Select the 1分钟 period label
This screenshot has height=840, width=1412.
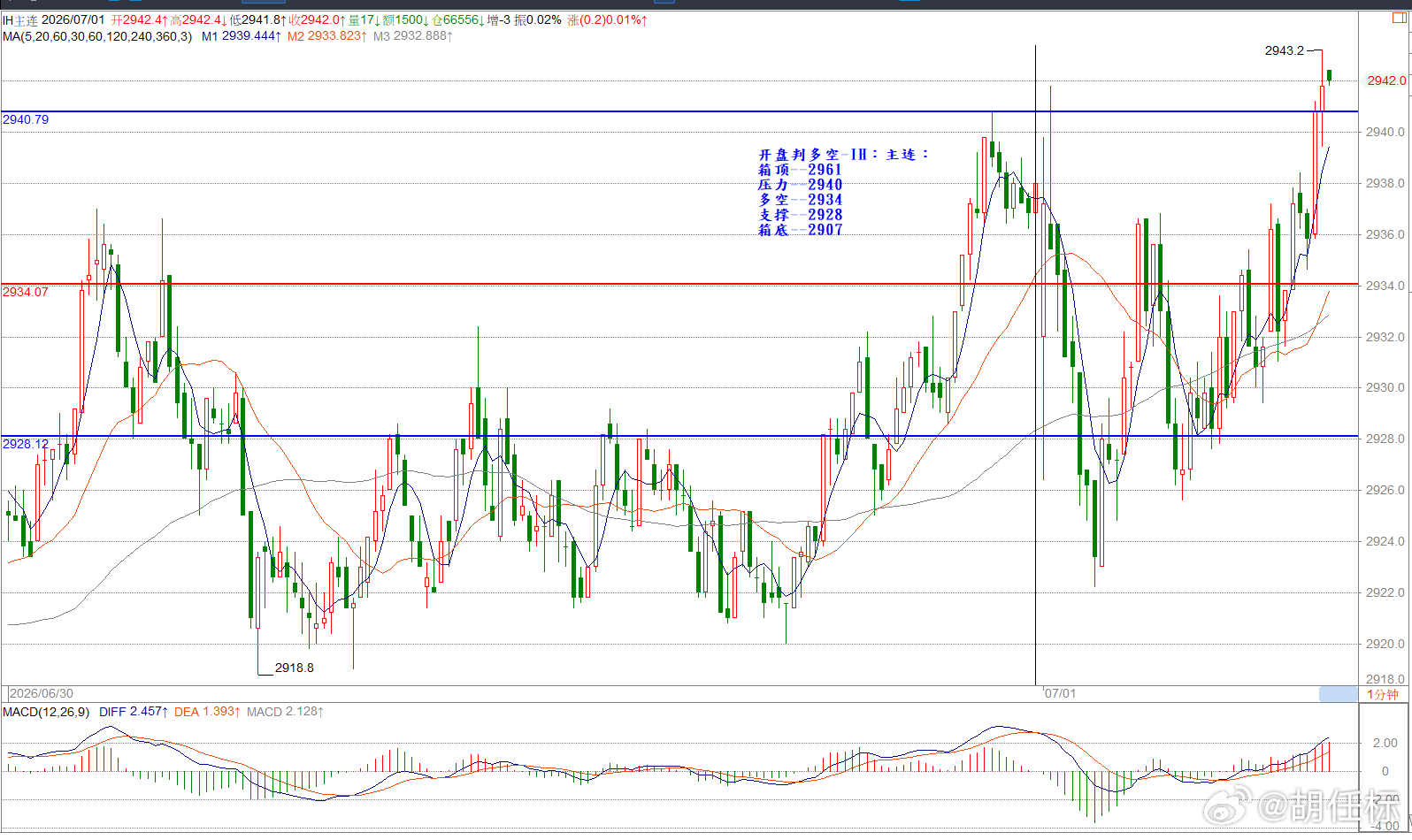[1382, 694]
